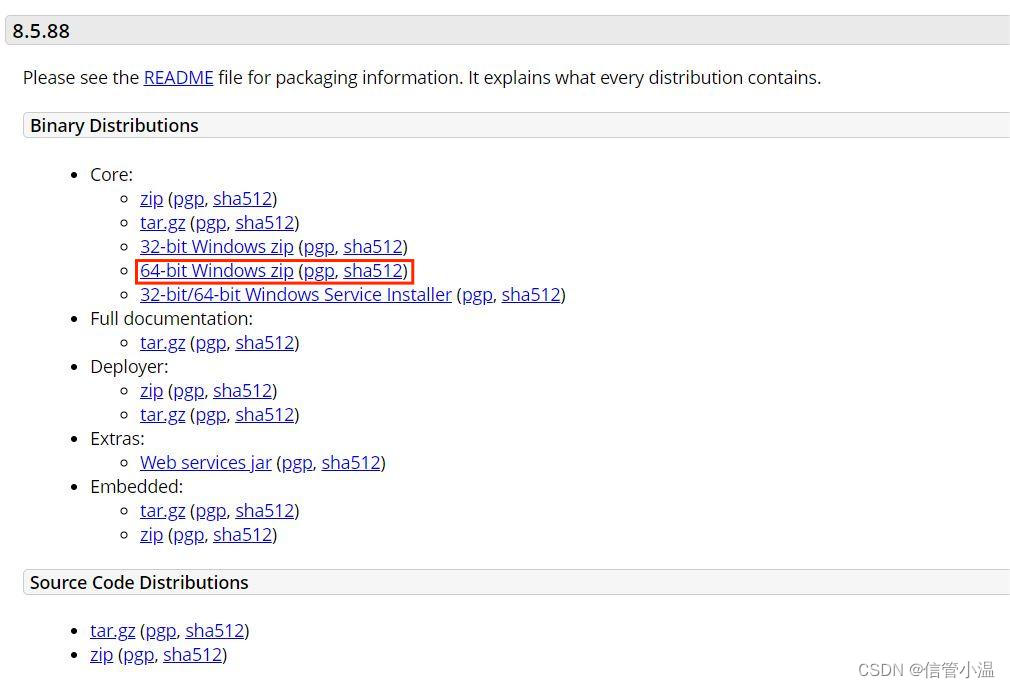Click the Embedded: list label
1010x688 pixels.
point(137,487)
